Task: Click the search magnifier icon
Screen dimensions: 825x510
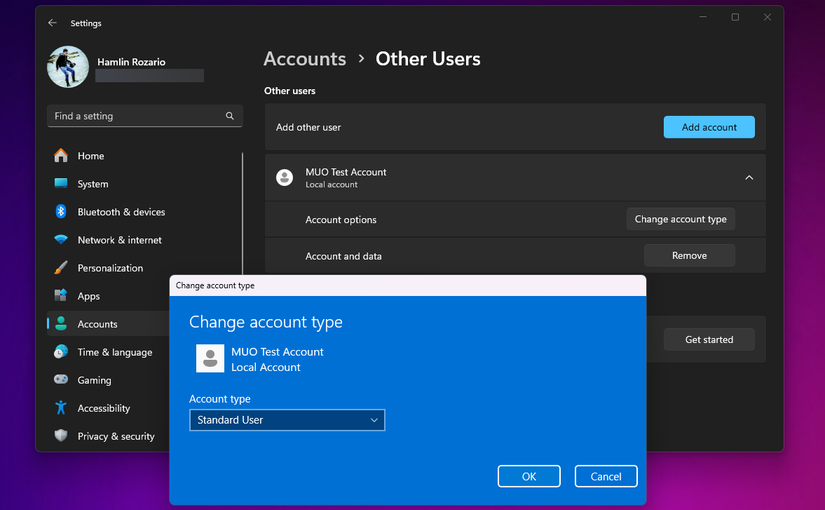Action: click(x=229, y=116)
